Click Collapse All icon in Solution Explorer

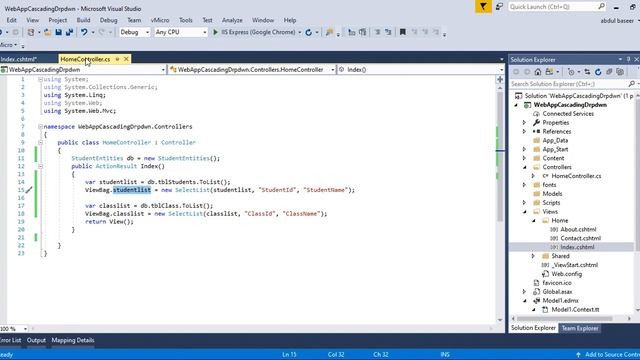pos(609,72)
